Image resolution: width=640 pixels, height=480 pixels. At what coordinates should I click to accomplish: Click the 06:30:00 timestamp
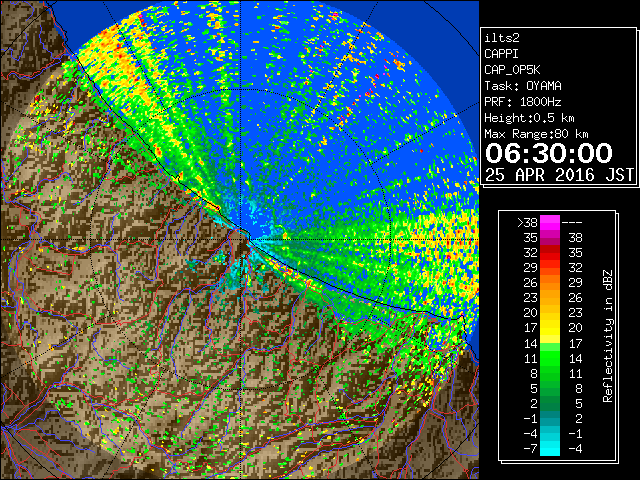[x=549, y=153]
